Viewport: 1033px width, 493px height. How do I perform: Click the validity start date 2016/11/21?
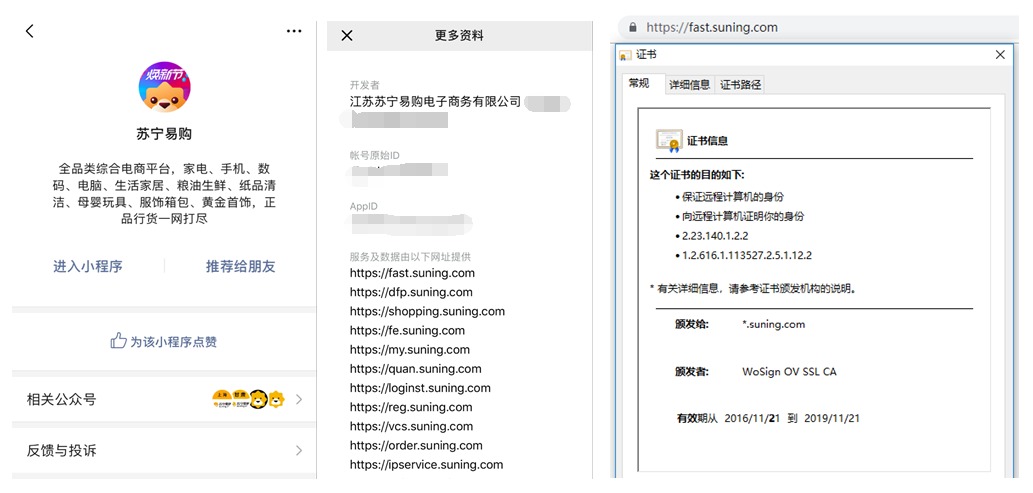point(752,418)
